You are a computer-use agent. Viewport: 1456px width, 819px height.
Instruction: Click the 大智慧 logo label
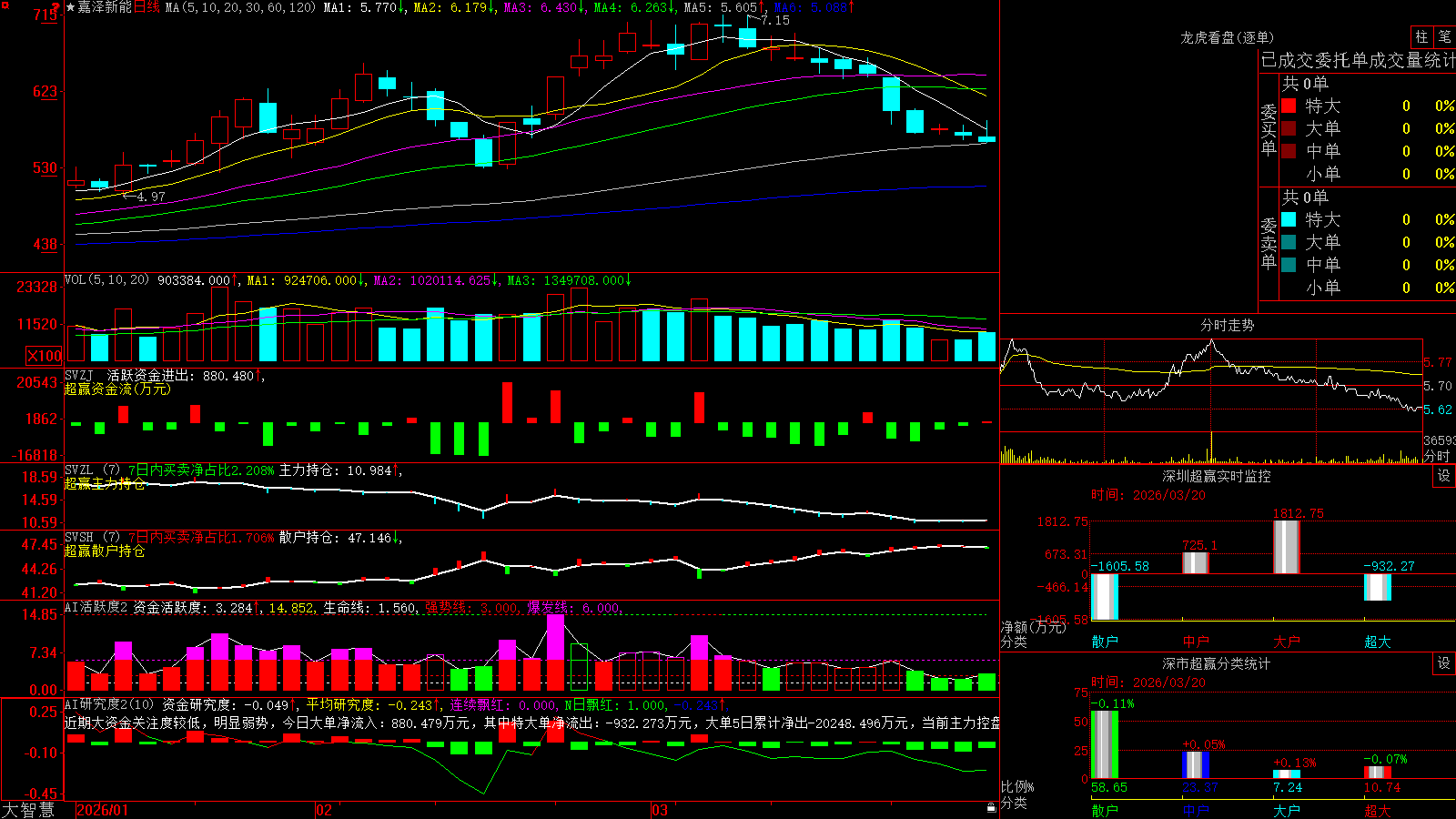(x=28, y=809)
